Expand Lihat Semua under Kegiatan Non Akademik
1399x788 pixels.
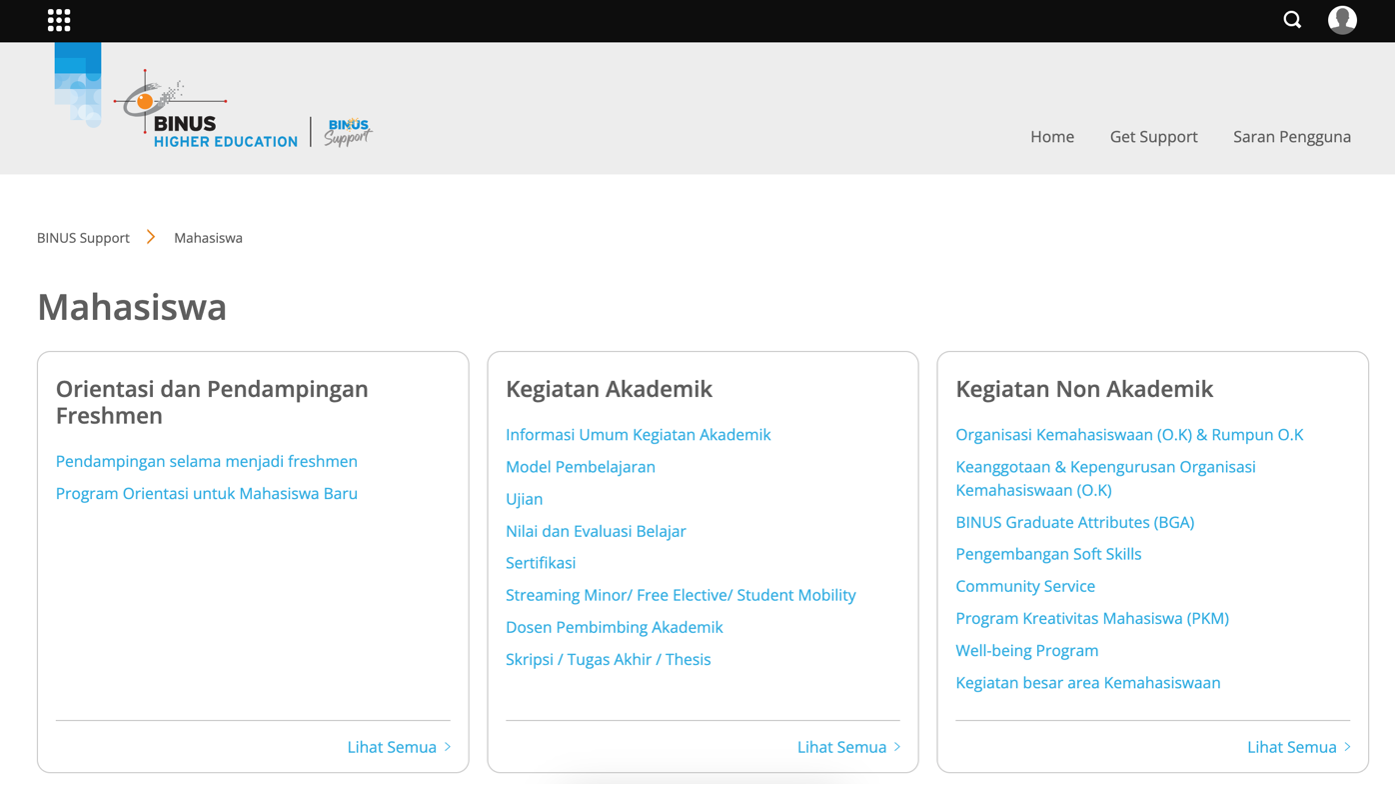pos(1298,747)
